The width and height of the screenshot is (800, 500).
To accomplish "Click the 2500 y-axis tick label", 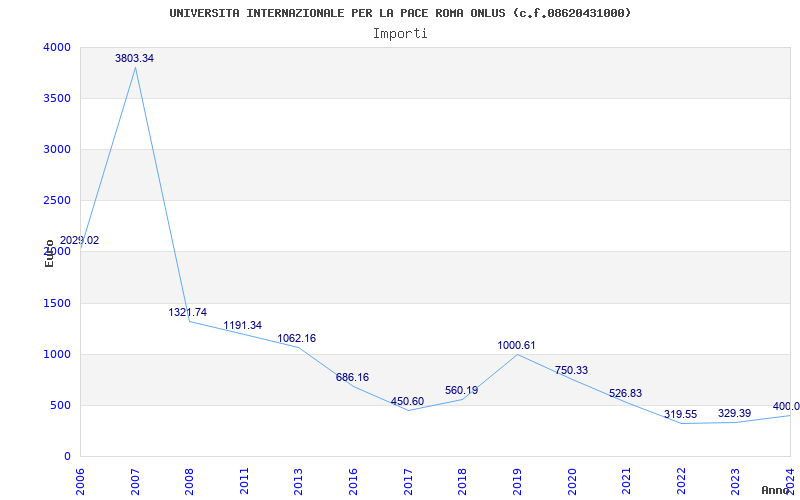I will click(57, 201).
